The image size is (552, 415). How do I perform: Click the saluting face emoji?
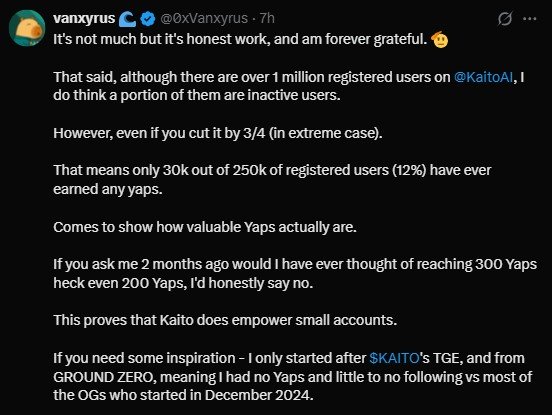[439, 39]
